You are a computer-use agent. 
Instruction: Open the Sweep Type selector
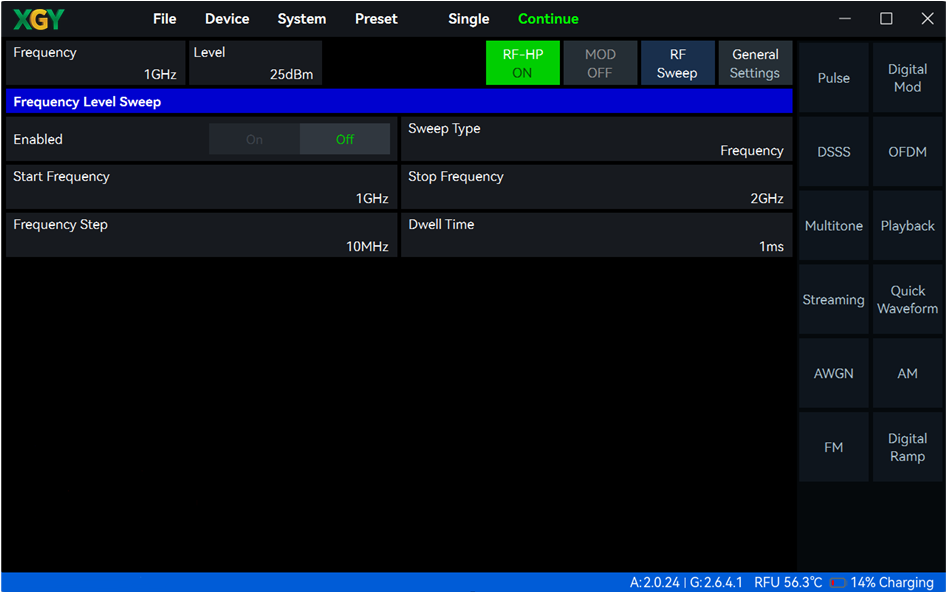pyautogui.click(x=597, y=139)
